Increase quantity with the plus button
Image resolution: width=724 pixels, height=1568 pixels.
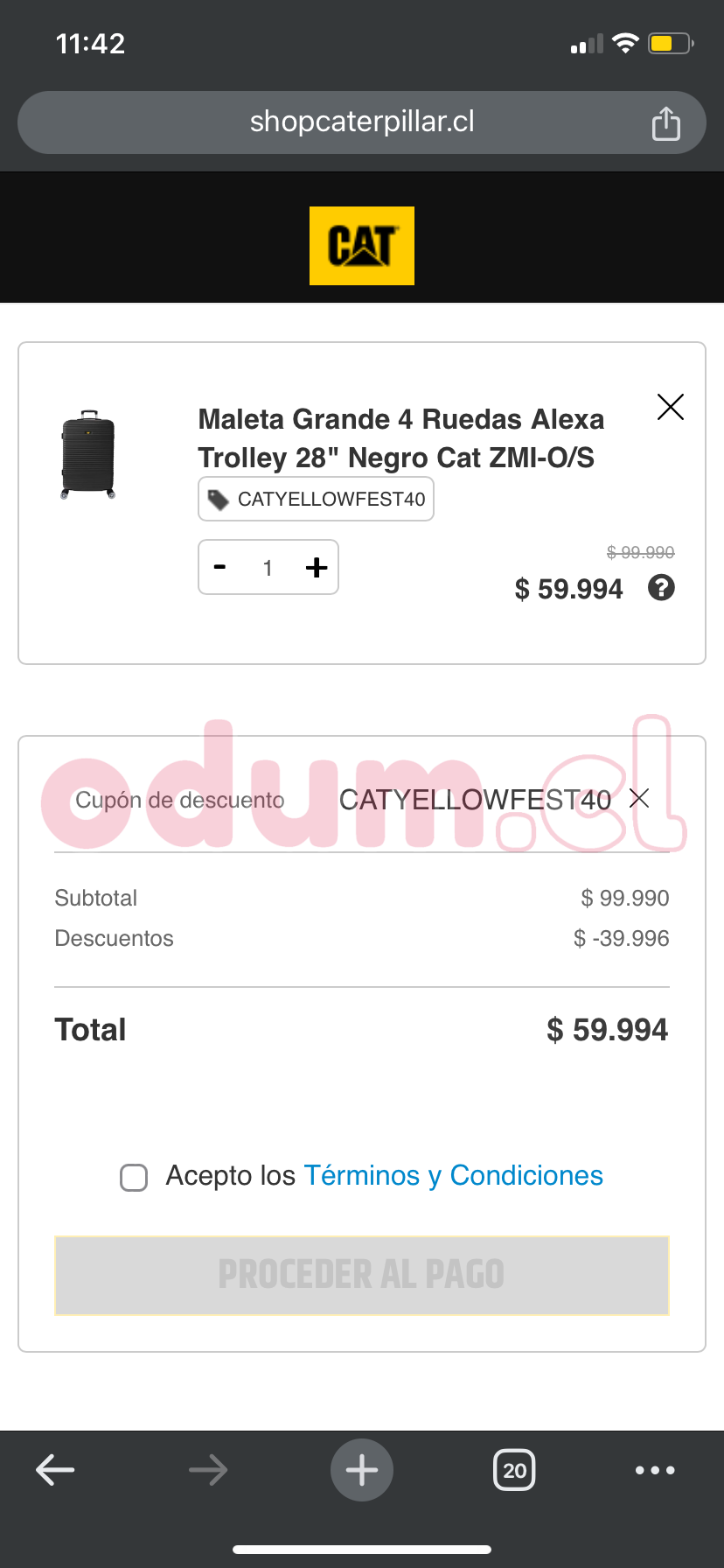(x=317, y=568)
